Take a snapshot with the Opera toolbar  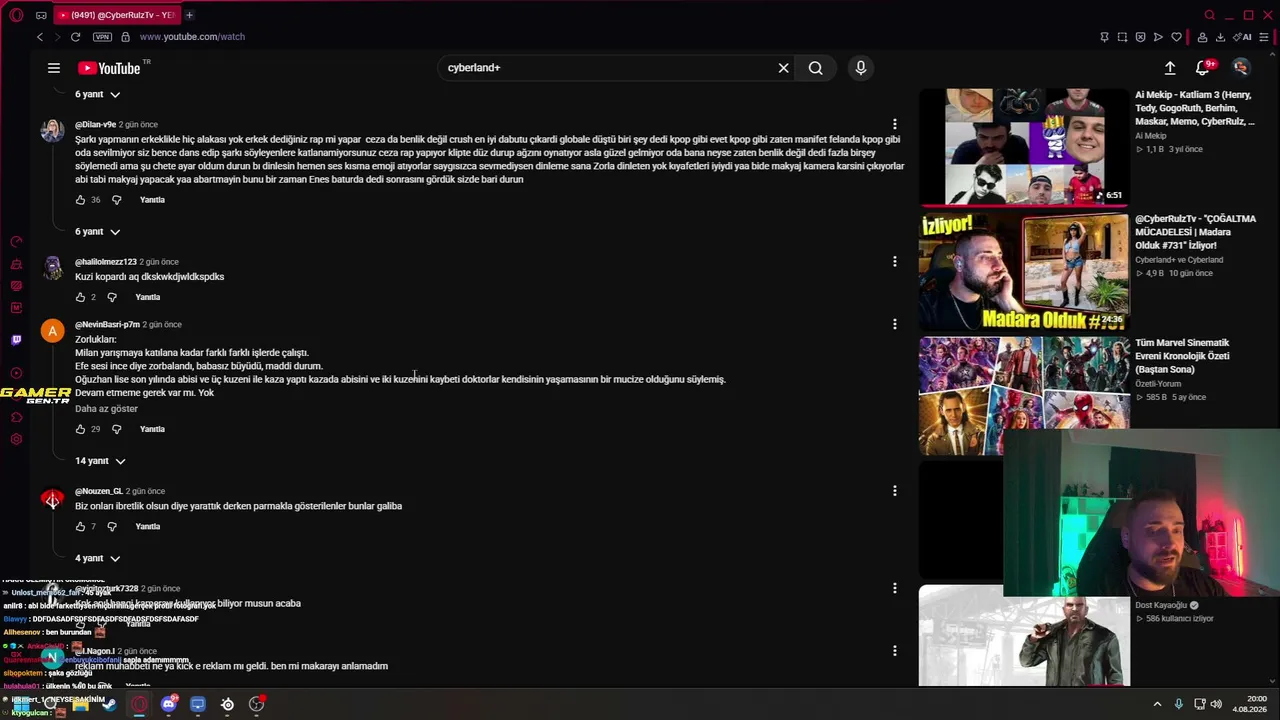point(1122,37)
